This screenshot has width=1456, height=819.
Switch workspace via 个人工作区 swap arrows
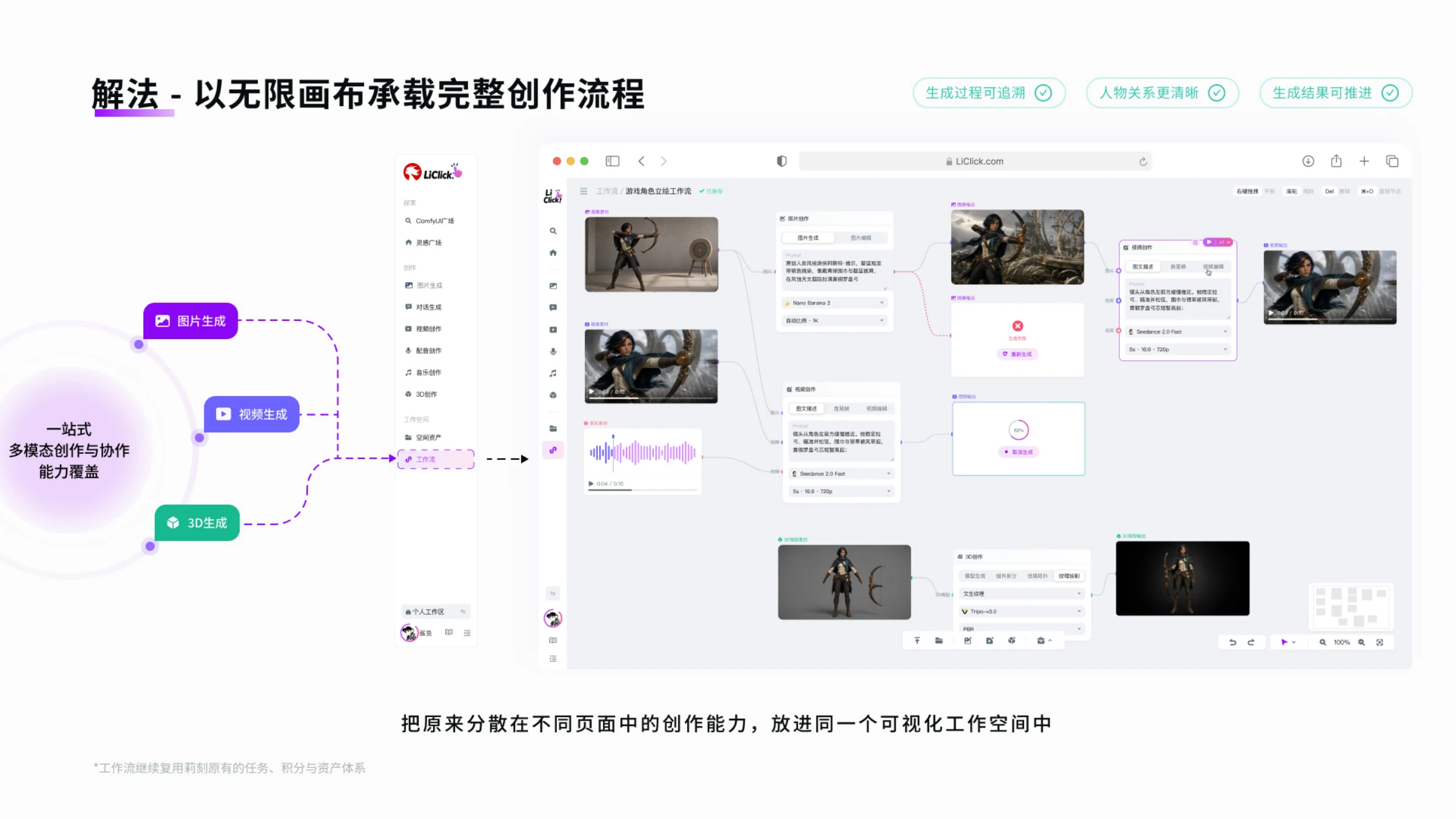click(463, 612)
